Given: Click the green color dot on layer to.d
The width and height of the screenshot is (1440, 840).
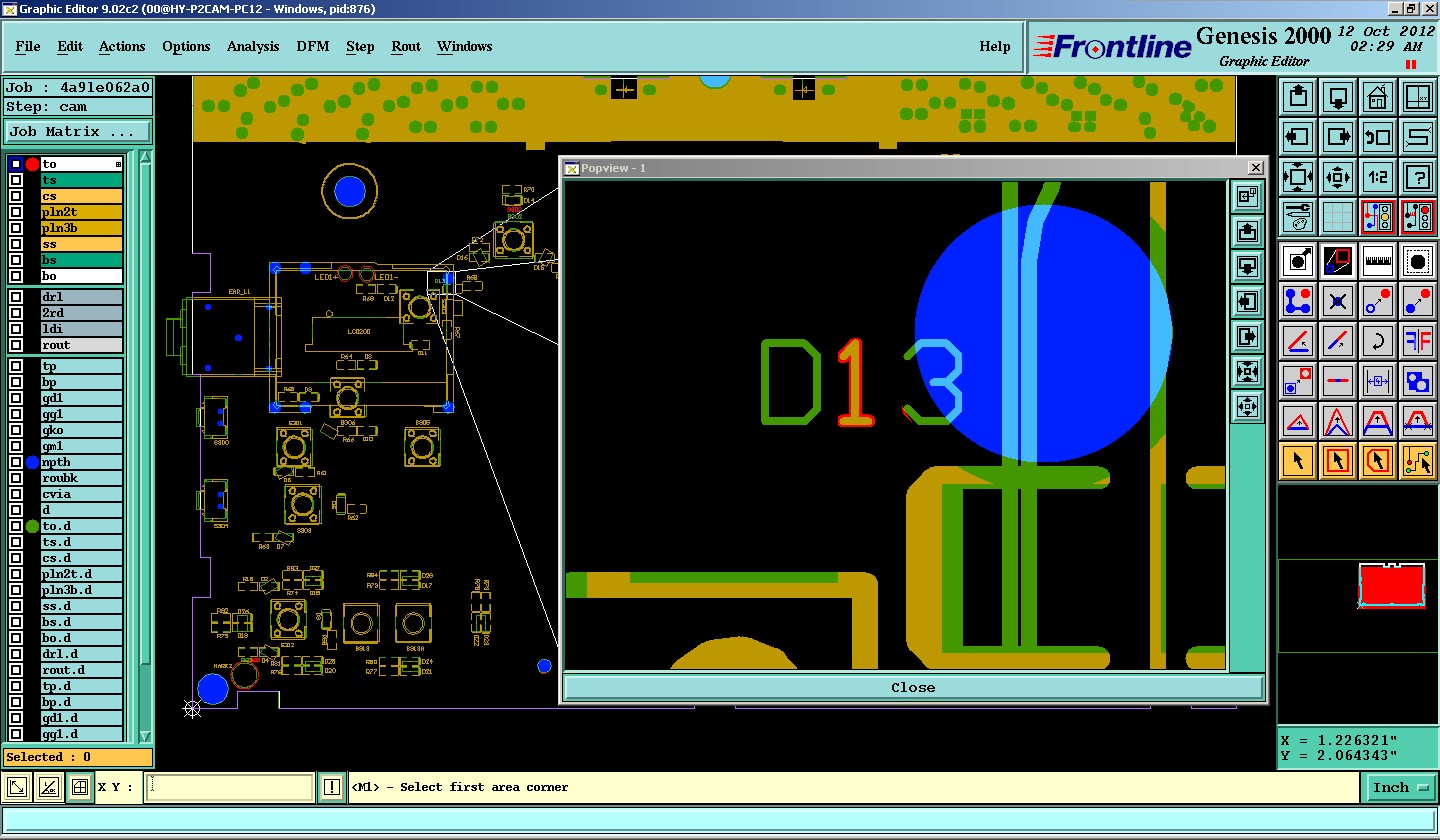Looking at the screenshot, I should click(32, 526).
